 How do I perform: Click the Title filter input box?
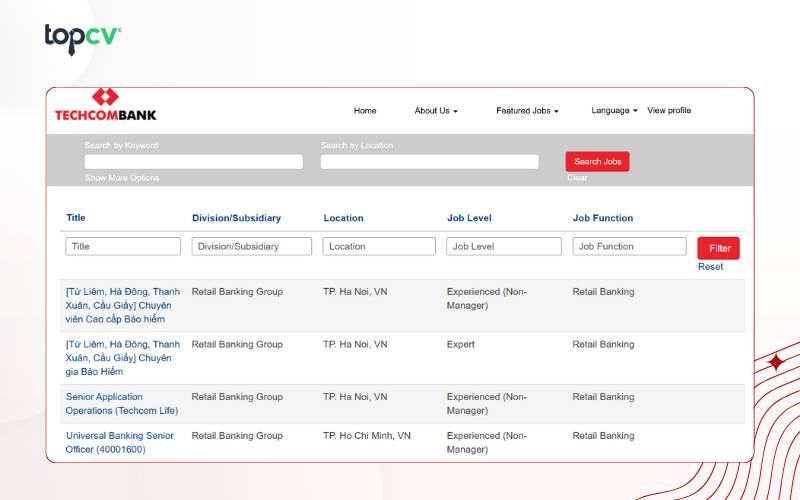pos(123,246)
